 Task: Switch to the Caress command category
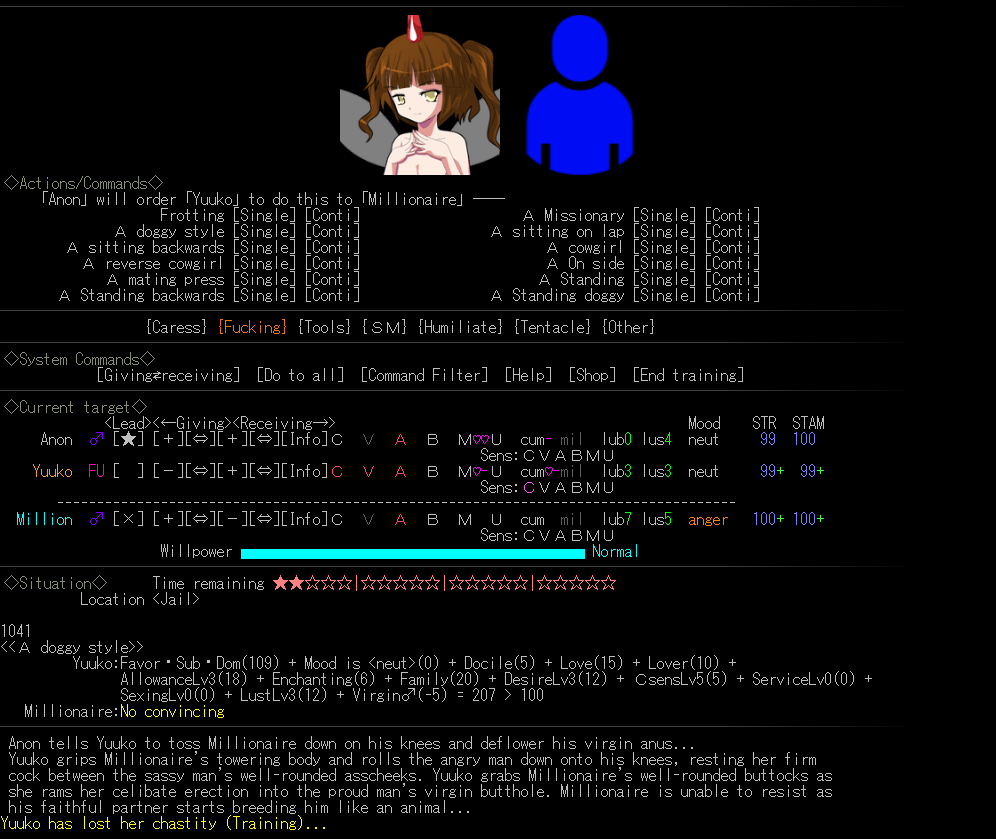pos(176,327)
